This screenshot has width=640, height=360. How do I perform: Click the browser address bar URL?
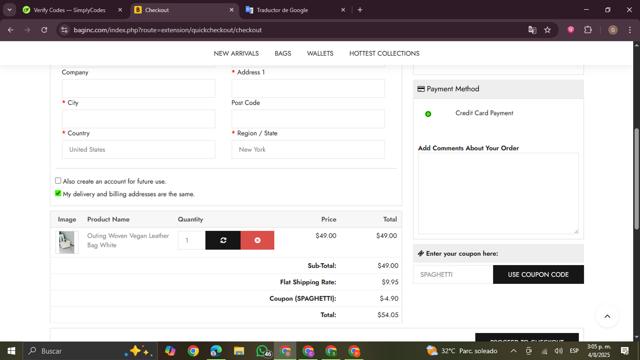167,30
